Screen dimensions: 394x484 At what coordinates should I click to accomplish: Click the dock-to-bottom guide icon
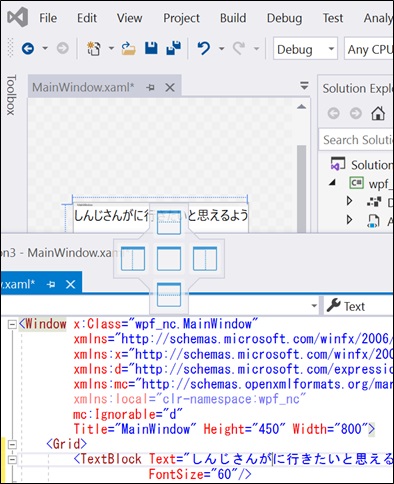pyautogui.click(x=169, y=294)
